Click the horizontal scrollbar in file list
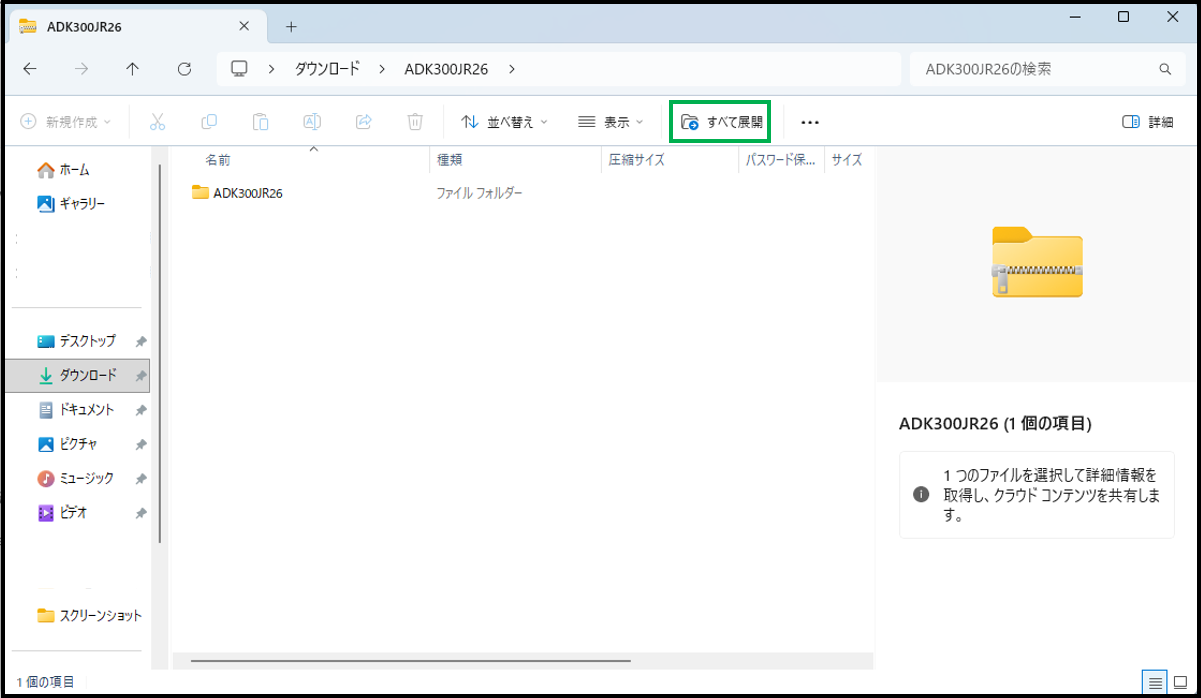Viewport: 1201px width, 698px height. coord(410,661)
